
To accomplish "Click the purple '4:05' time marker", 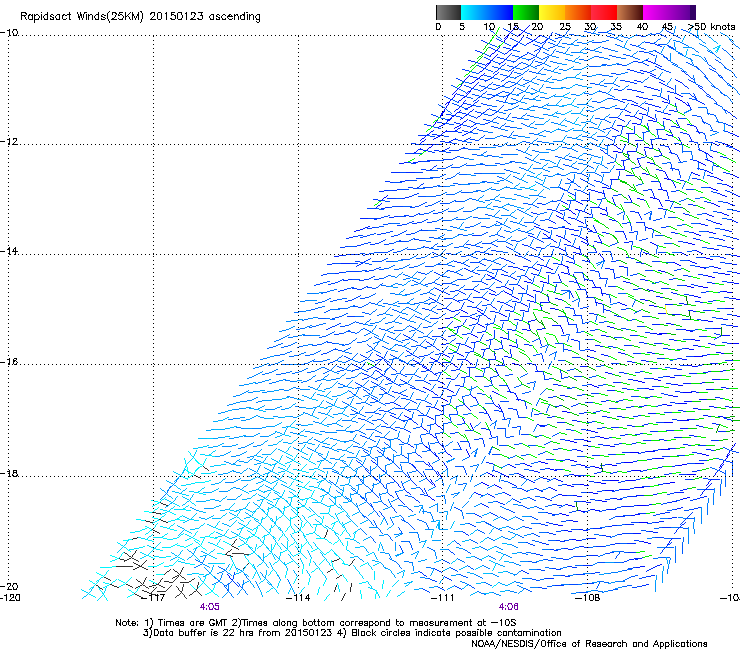I will pos(210,607).
